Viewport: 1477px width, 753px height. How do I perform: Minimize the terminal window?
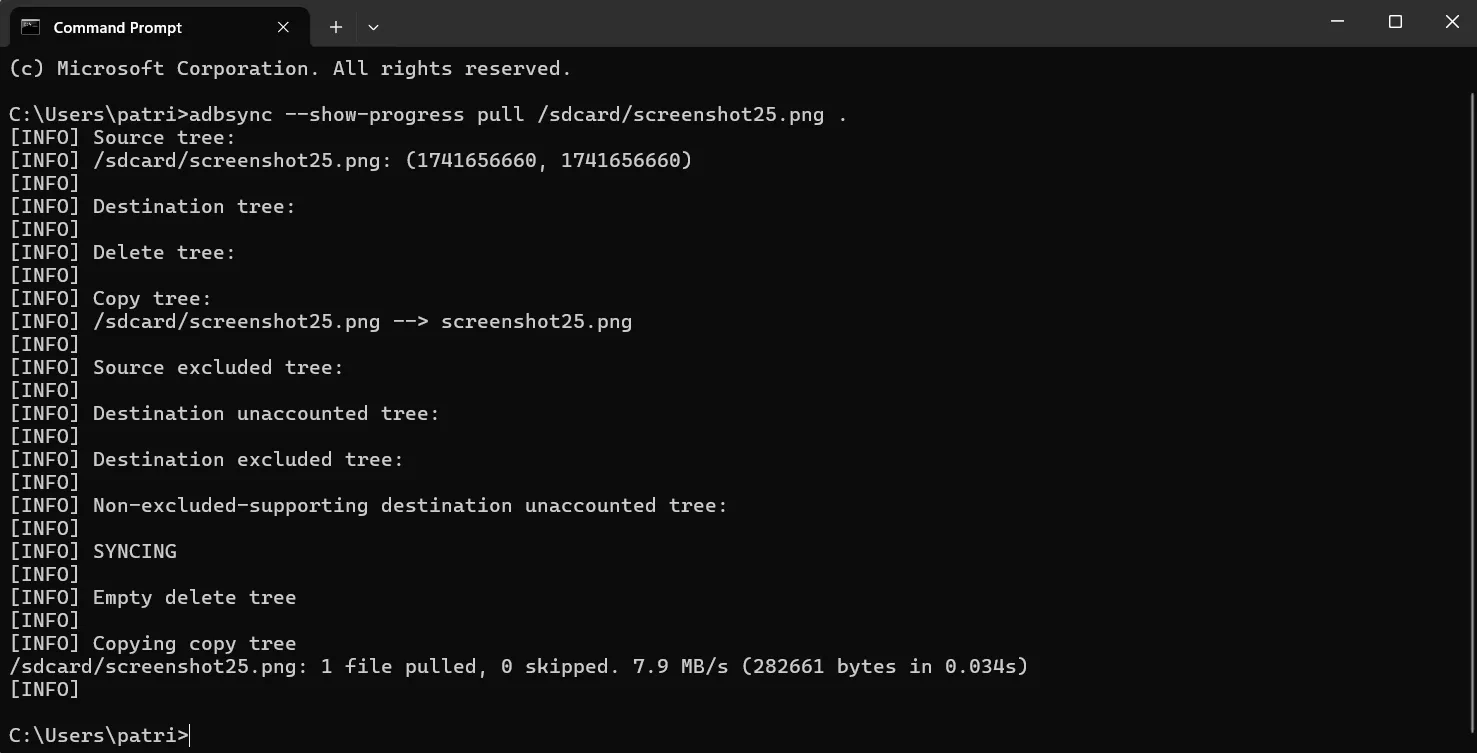[x=1337, y=21]
